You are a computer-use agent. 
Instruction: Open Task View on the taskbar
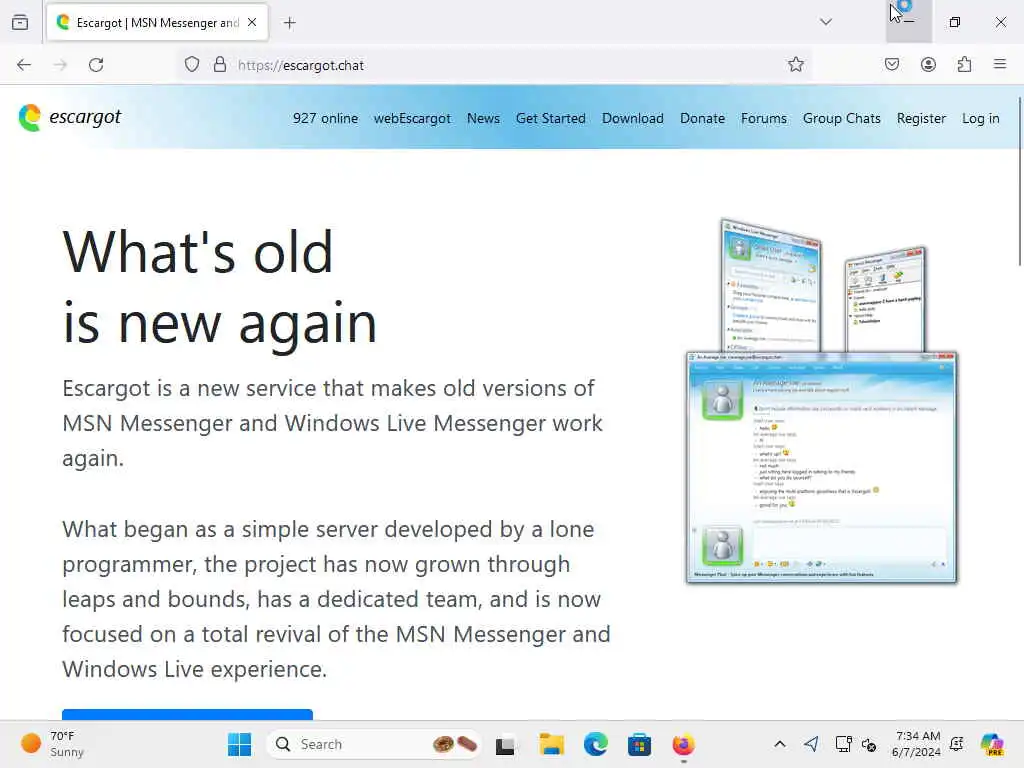coord(505,744)
